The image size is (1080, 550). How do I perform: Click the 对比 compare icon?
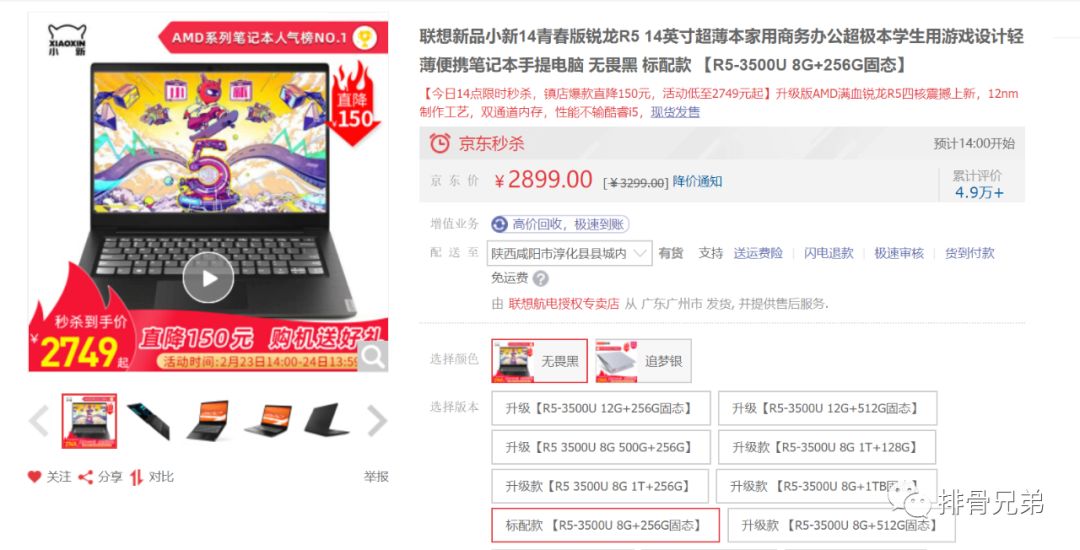pos(136,477)
